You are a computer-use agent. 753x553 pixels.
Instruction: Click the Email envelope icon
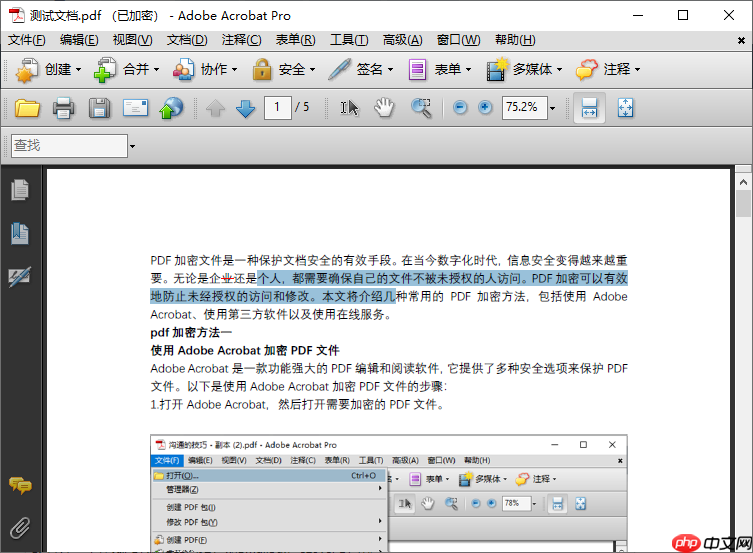135,108
